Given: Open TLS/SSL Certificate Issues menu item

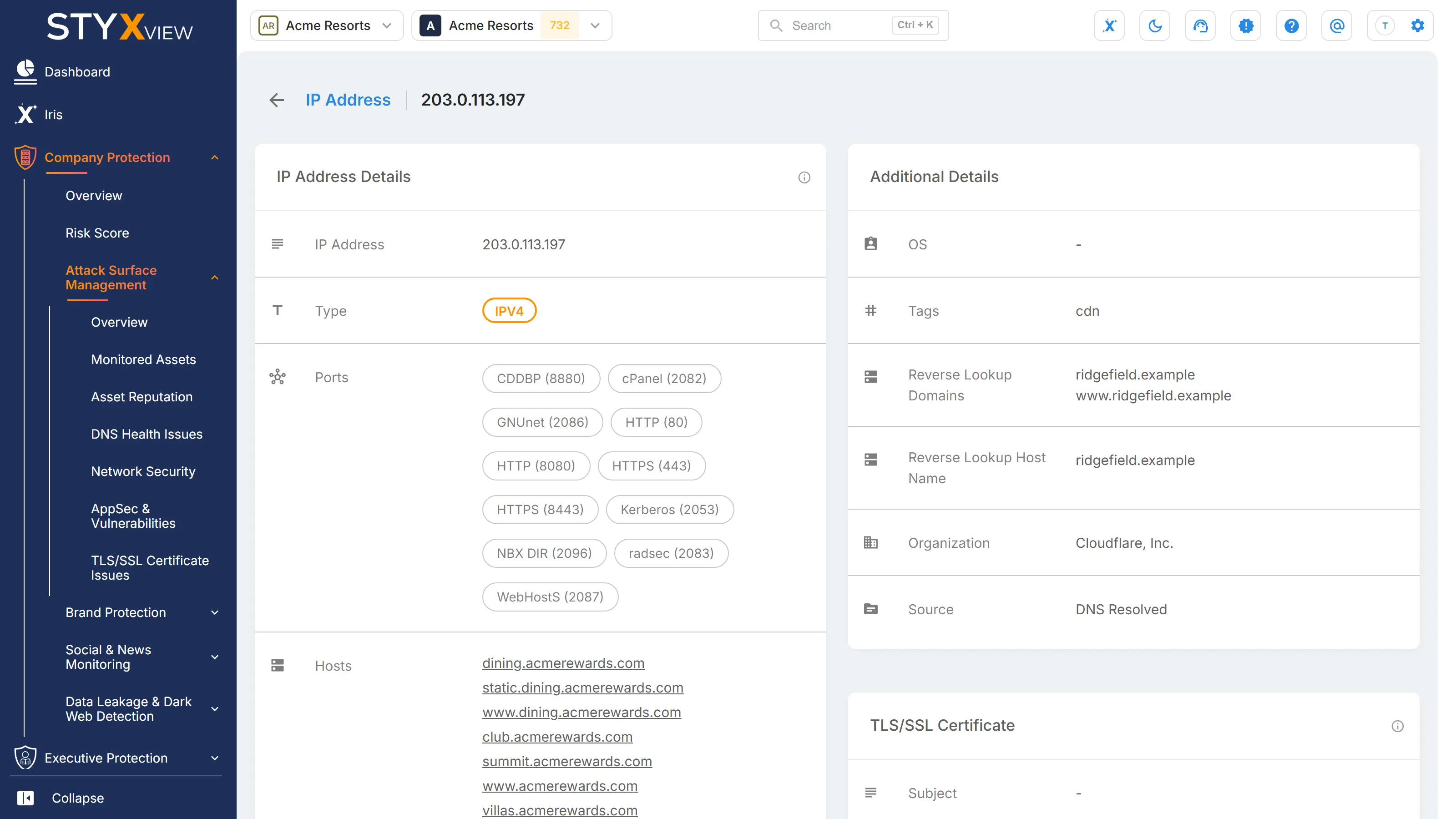Looking at the screenshot, I should tap(150, 567).
